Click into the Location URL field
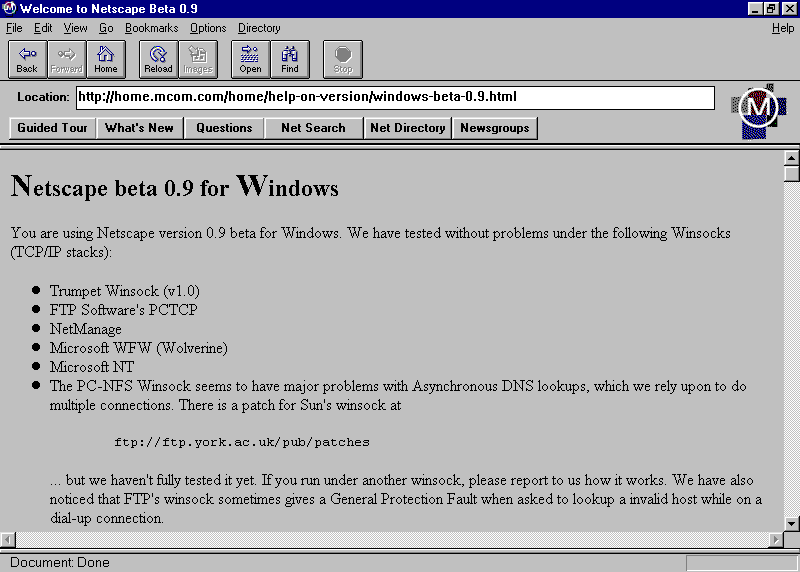Screen dimensions: 800x572 (x=395, y=97)
